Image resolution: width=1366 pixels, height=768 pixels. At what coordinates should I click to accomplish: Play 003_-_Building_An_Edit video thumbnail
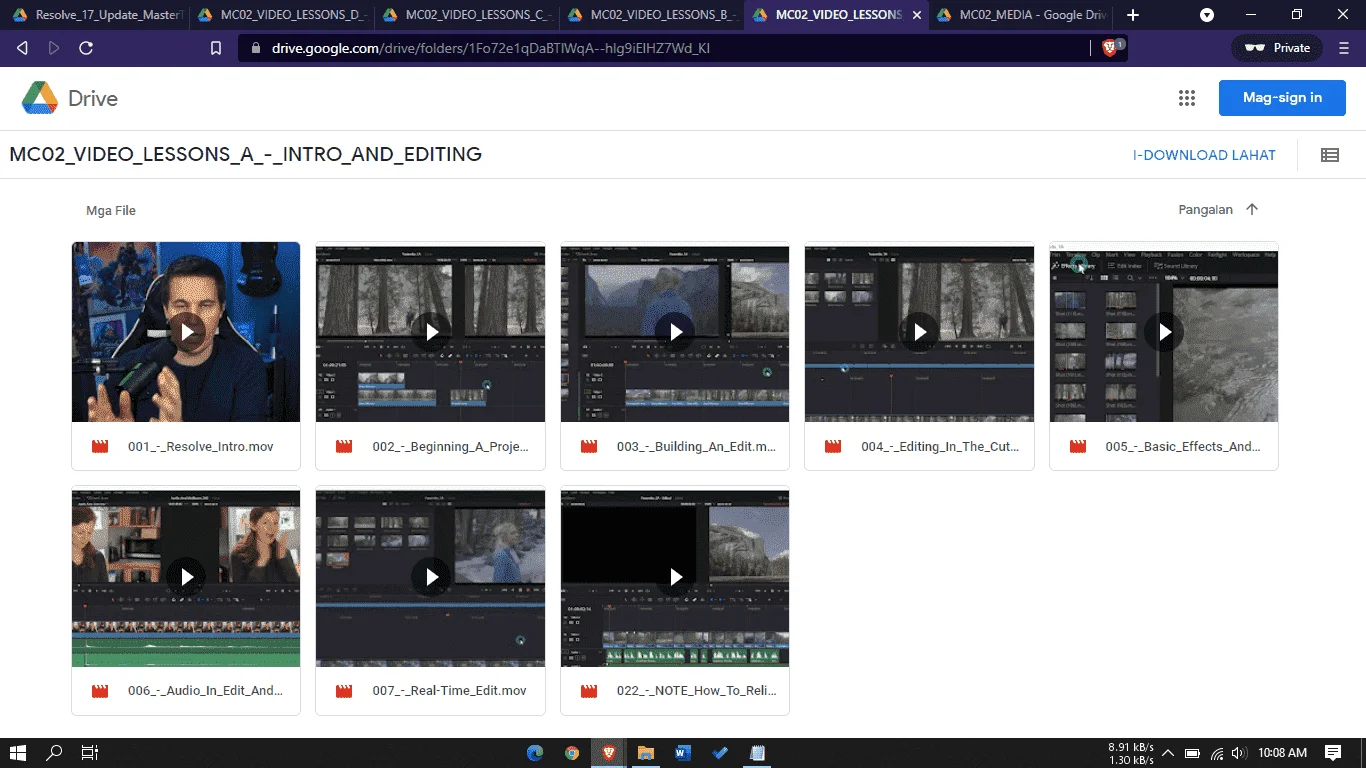pyautogui.click(x=675, y=332)
